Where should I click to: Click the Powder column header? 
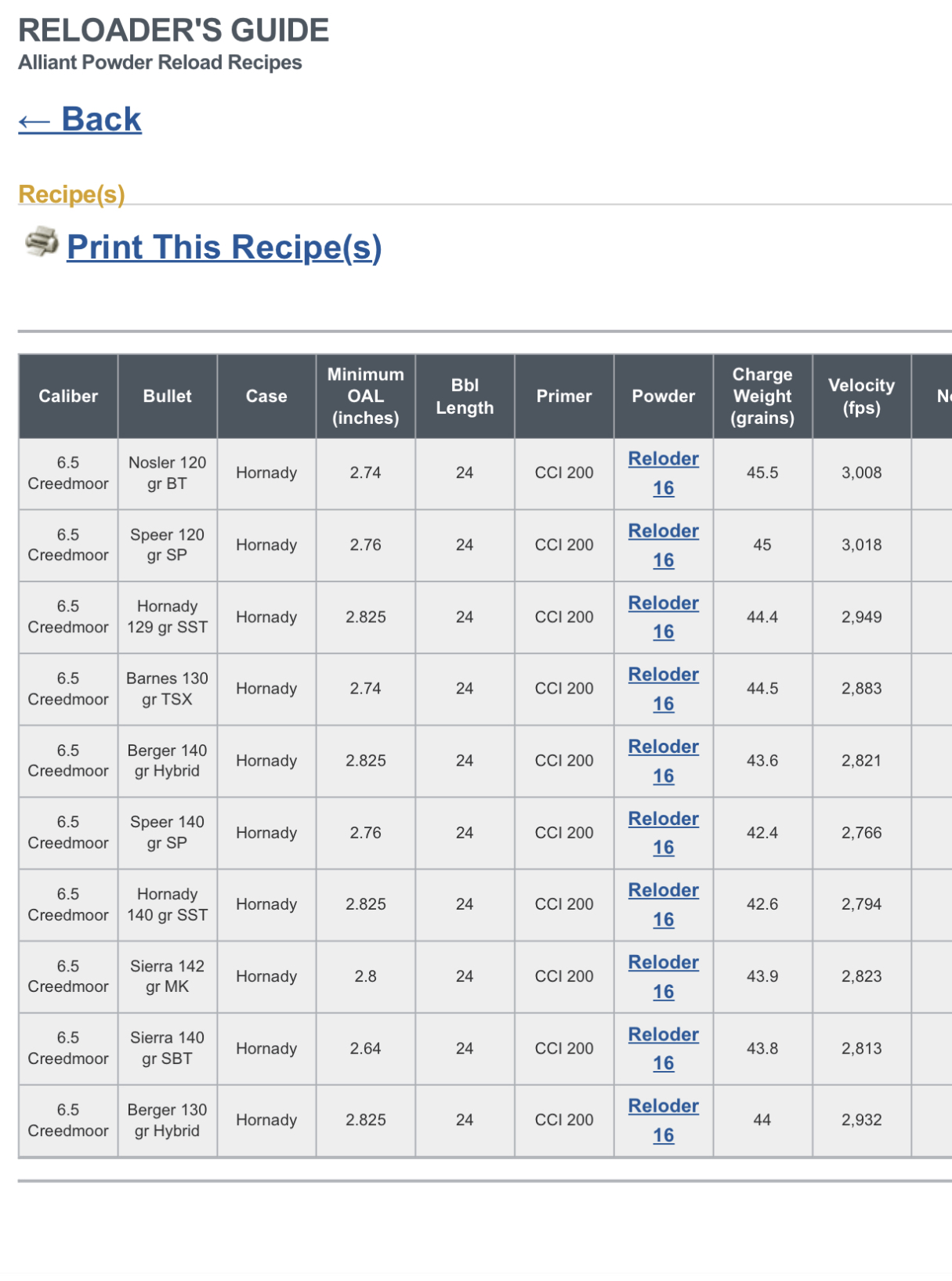coord(663,396)
